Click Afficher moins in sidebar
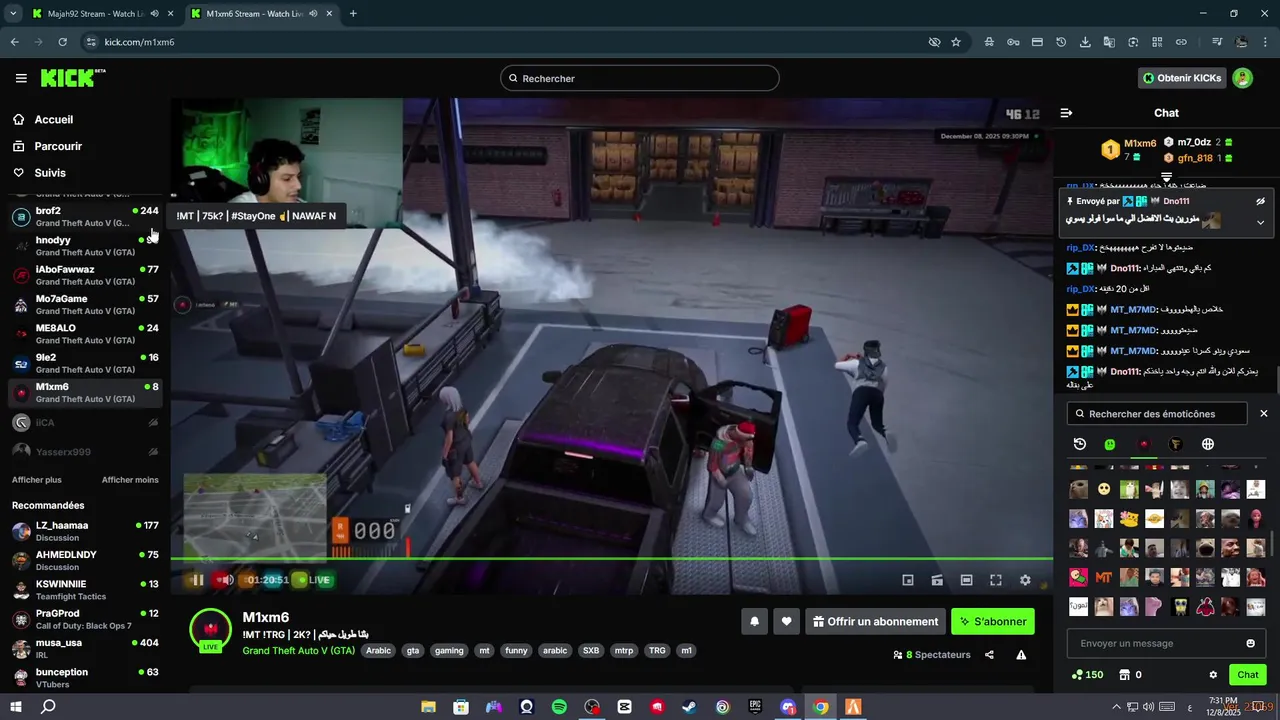 pyautogui.click(x=130, y=480)
